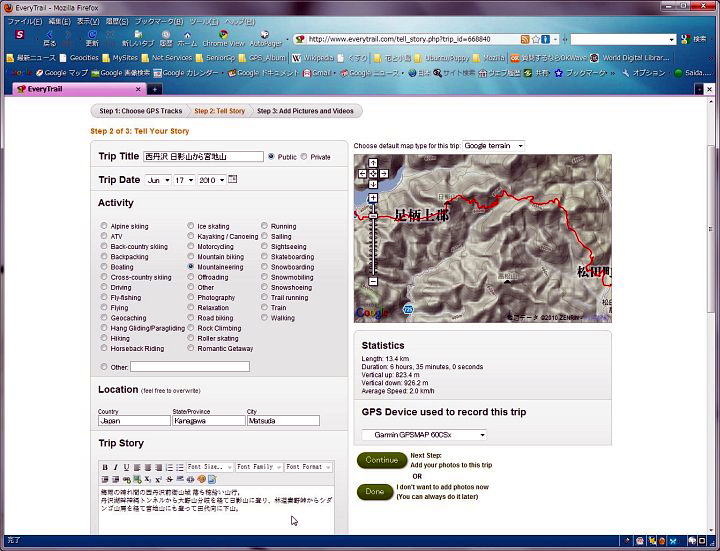Go to Step 1: Choose GPS Tracks
This screenshot has width=720, height=551.
click(141, 111)
